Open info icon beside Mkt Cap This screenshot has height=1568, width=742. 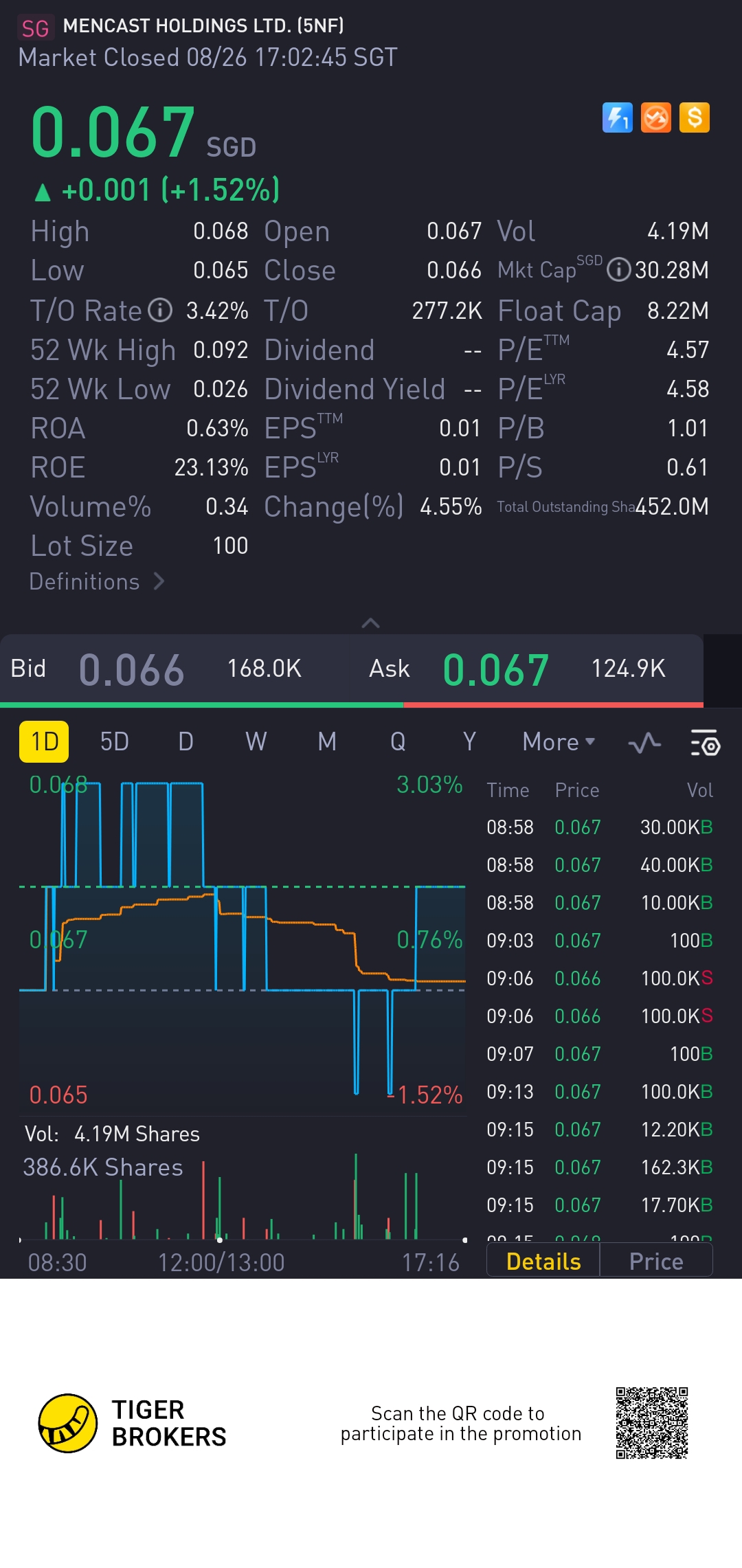(x=618, y=270)
